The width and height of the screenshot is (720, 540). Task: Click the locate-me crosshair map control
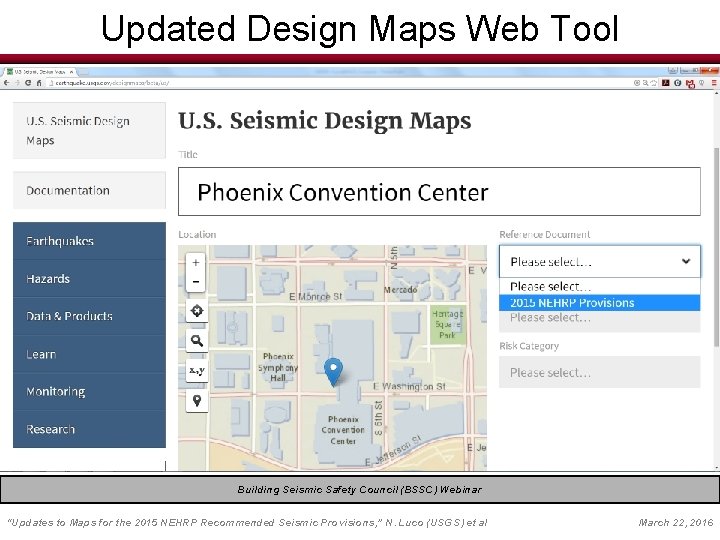tap(197, 311)
